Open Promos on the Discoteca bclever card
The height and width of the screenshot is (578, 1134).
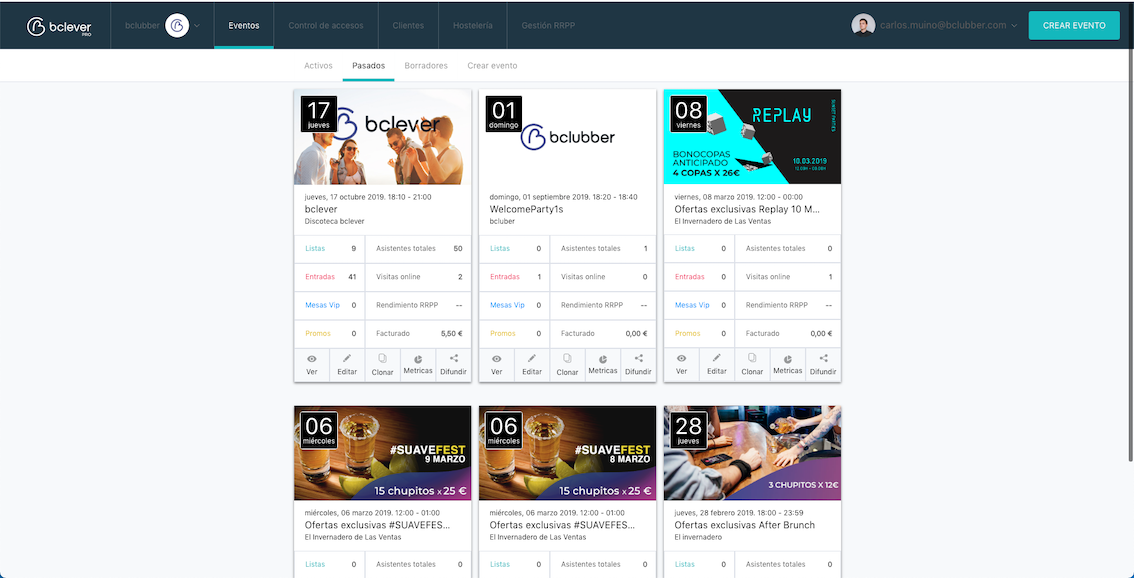point(318,333)
